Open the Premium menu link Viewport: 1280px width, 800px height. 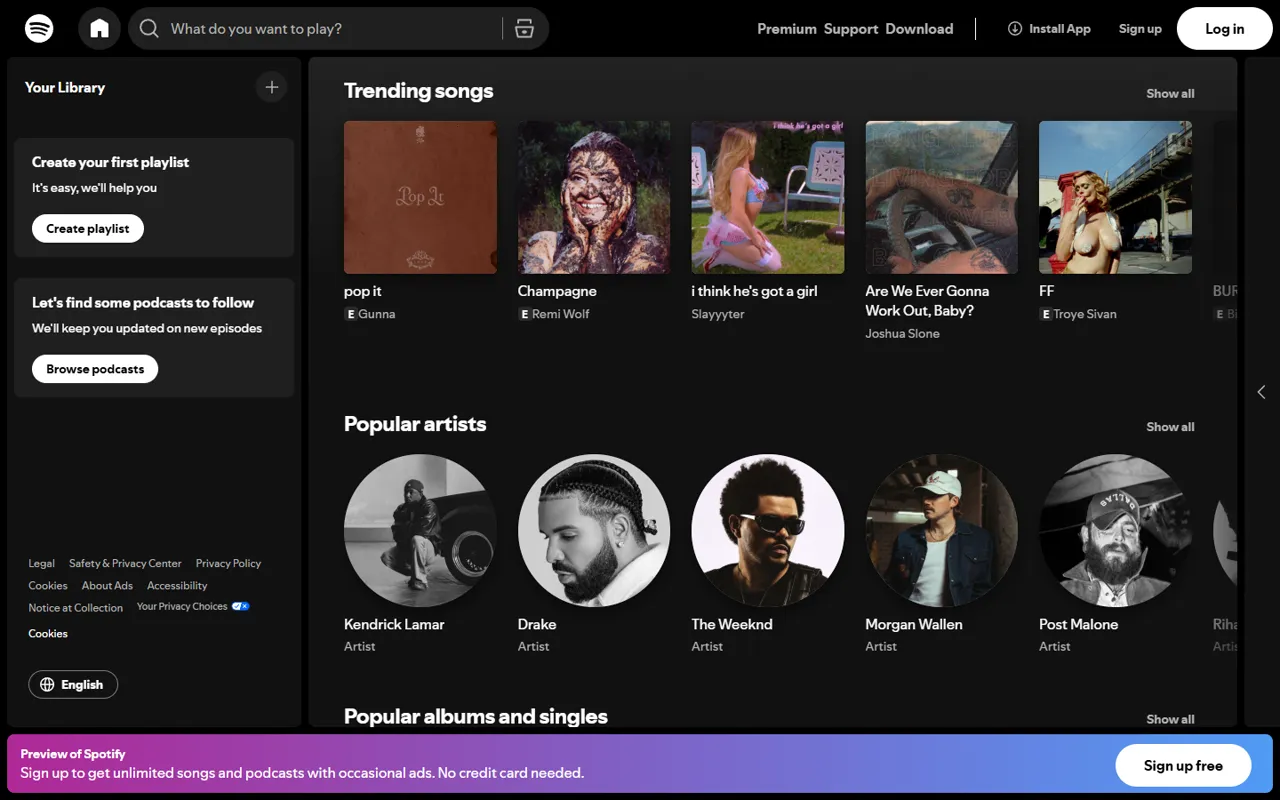click(x=787, y=29)
